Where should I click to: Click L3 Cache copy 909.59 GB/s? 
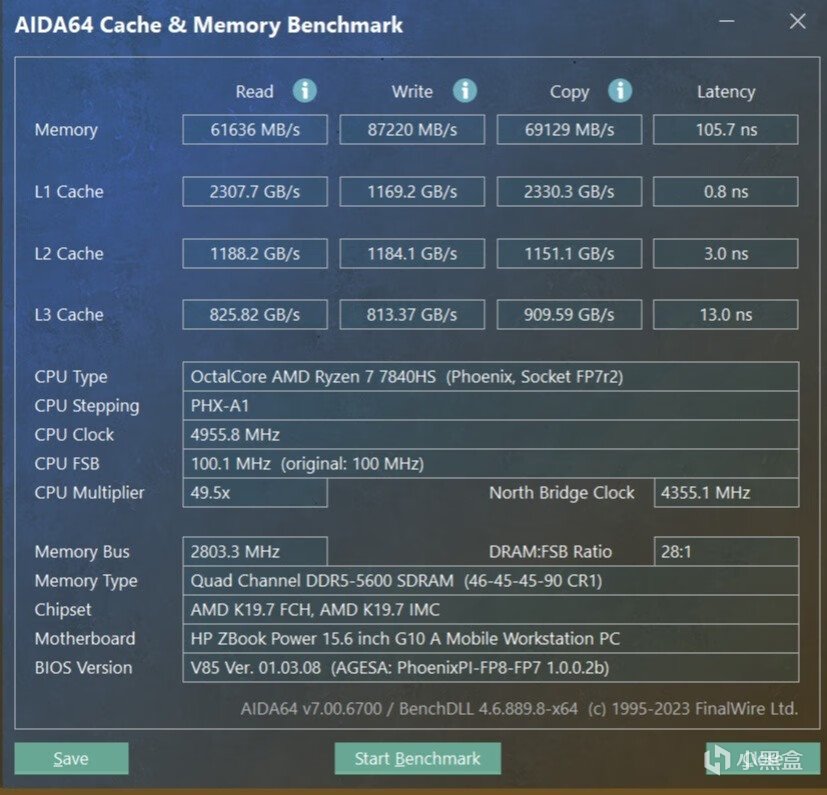(x=569, y=315)
